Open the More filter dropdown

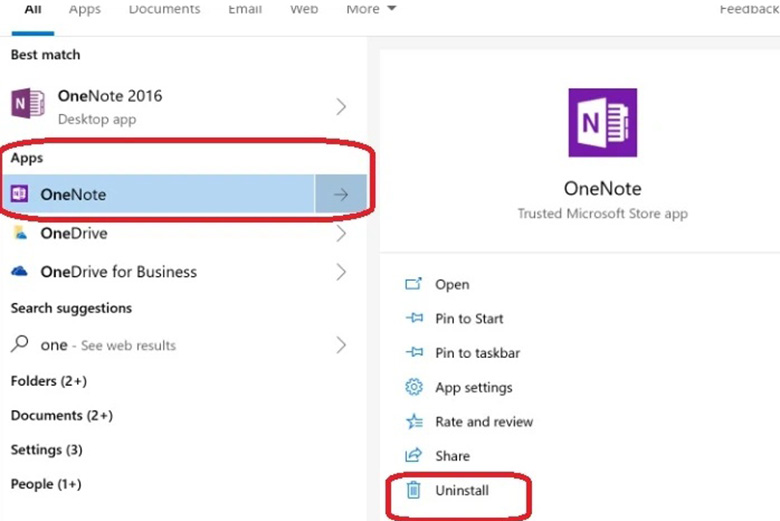pos(371,8)
